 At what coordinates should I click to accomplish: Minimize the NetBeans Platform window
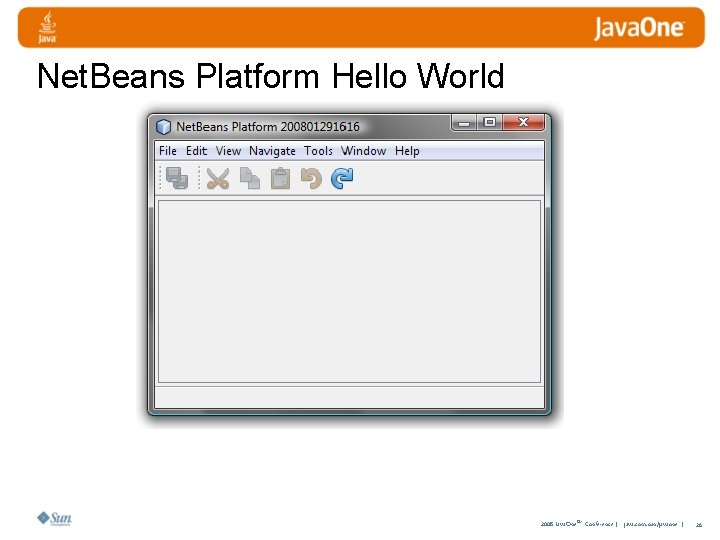click(464, 123)
